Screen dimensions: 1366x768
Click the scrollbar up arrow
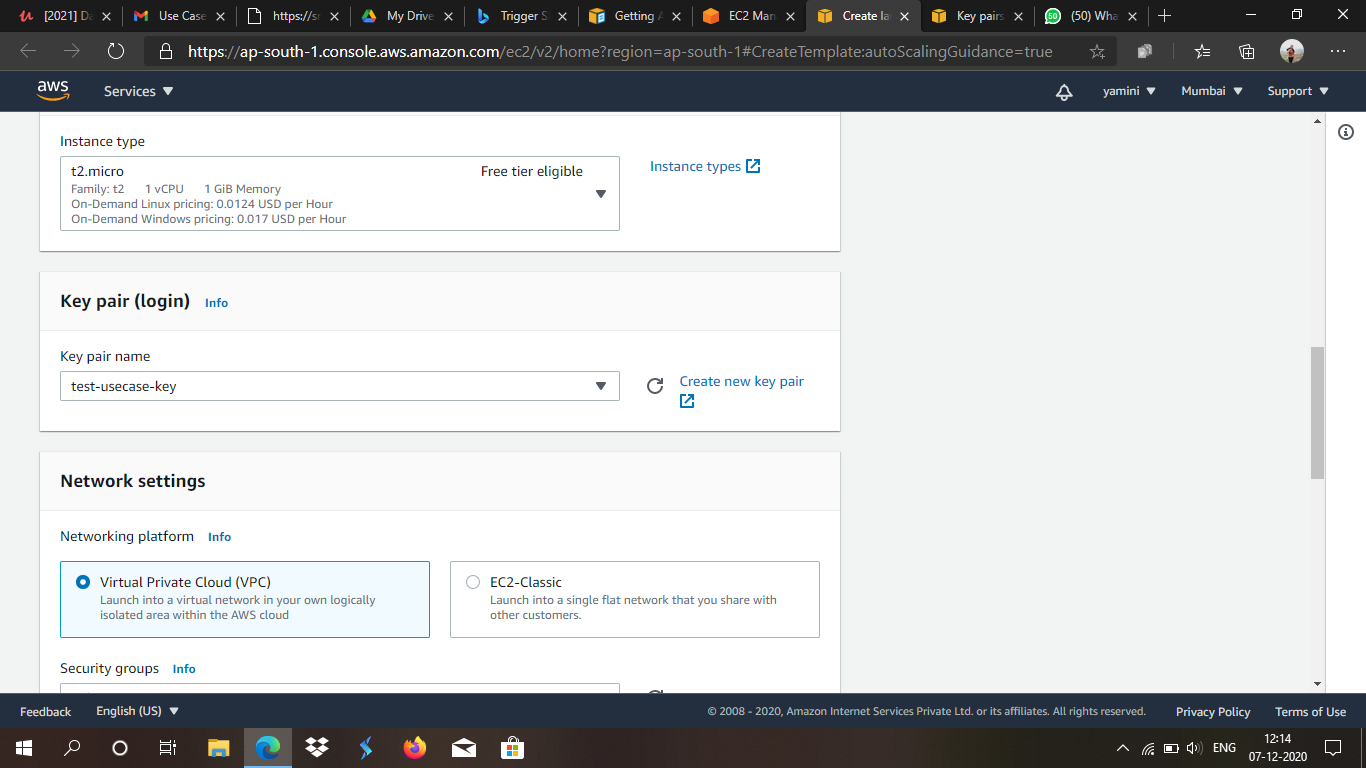(x=1318, y=120)
